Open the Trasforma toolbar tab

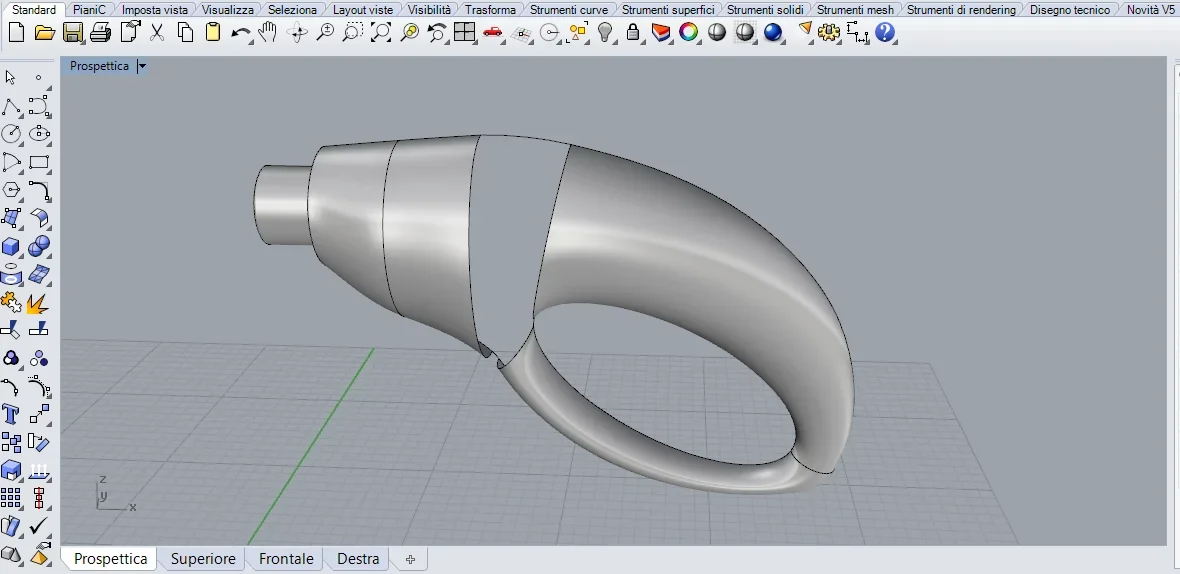(x=491, y=10)
